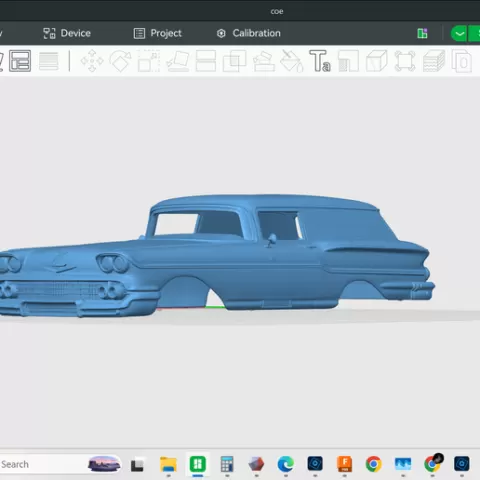This screenshot has height=480, width=480.
Task: Click the search highlight landscape image in taskbar
Action: point(104,464)
